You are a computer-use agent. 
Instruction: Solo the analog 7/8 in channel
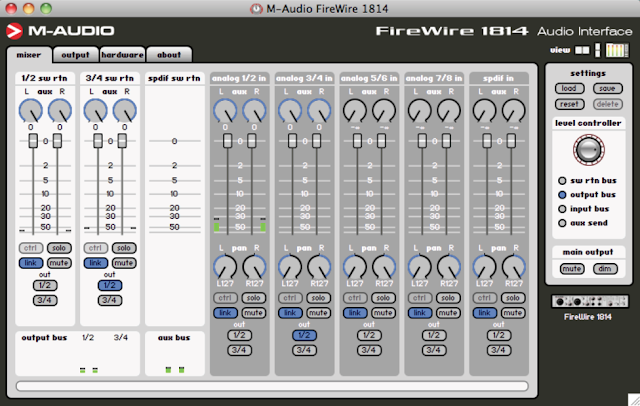click(x=448, y=298)
